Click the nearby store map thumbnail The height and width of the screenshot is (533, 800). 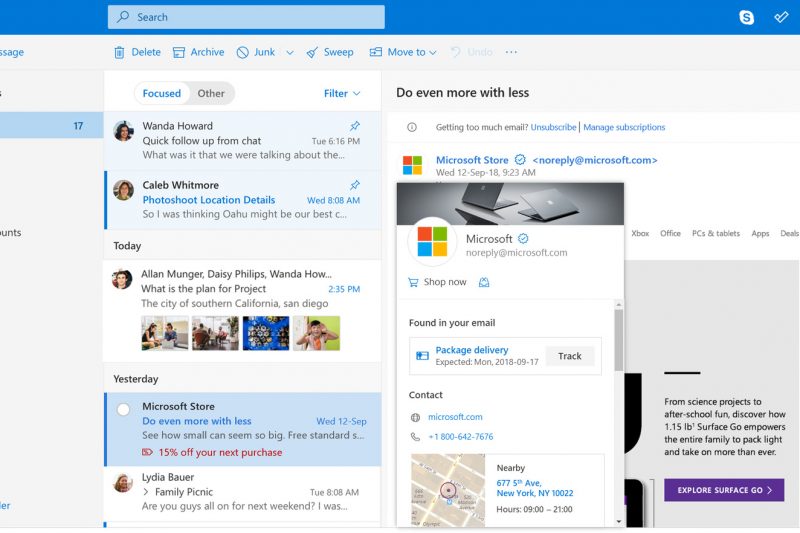(x=448, y=490)
